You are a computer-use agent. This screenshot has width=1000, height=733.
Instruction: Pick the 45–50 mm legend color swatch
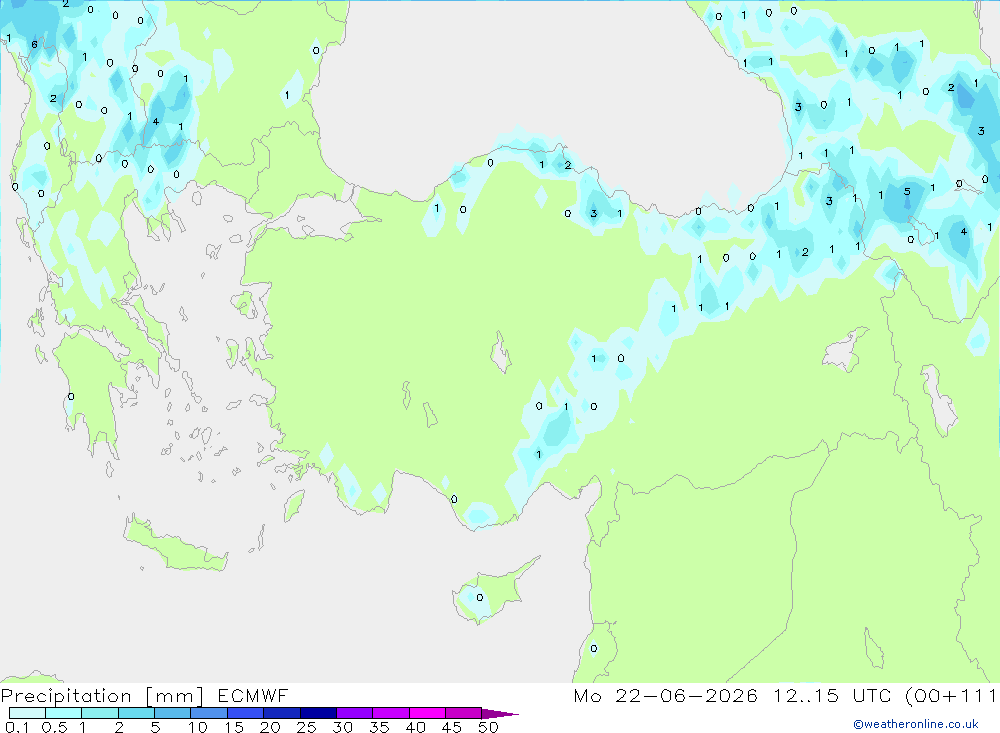[464, 713]
